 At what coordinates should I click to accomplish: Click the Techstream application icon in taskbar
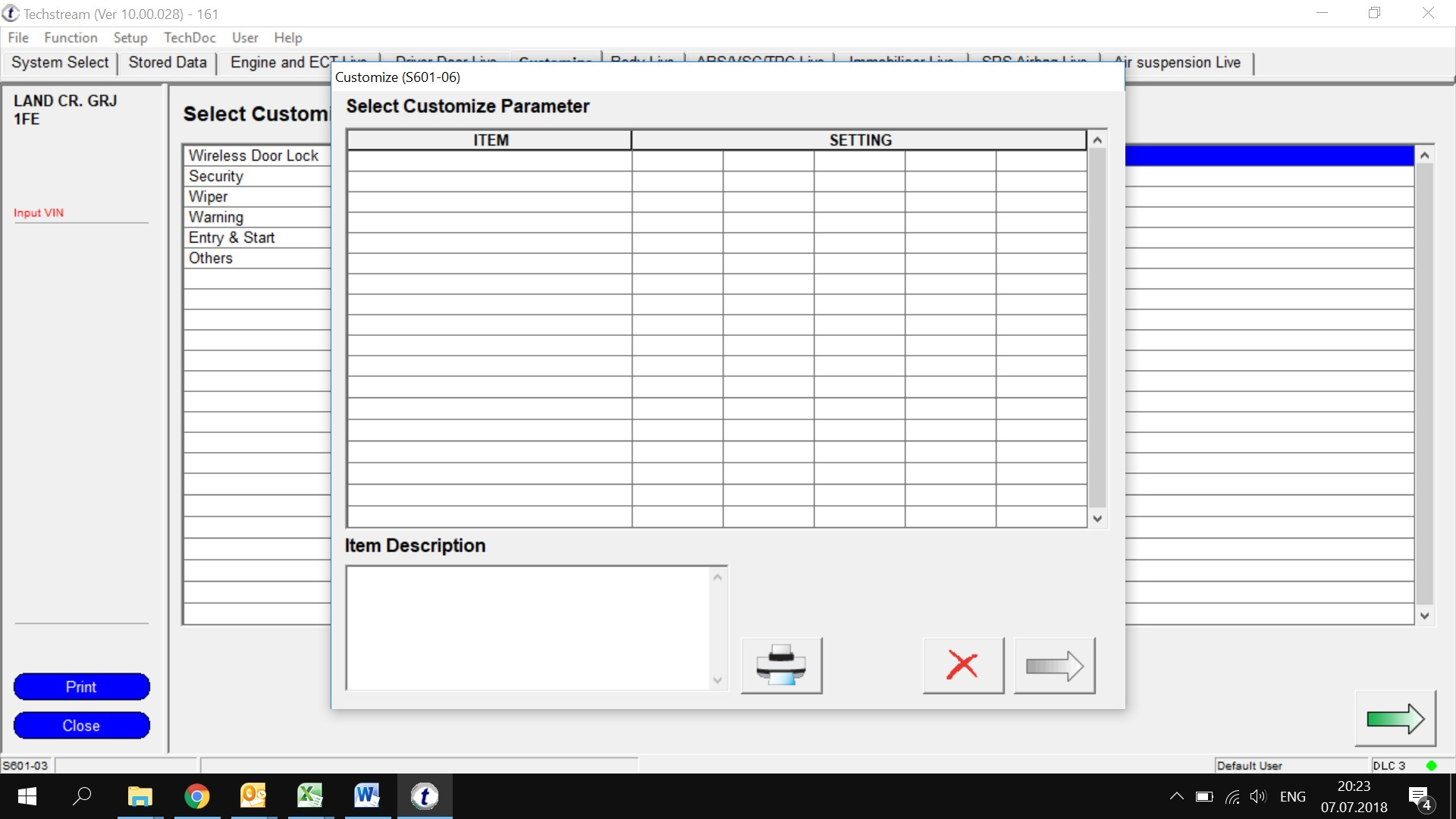click(425, 796)
